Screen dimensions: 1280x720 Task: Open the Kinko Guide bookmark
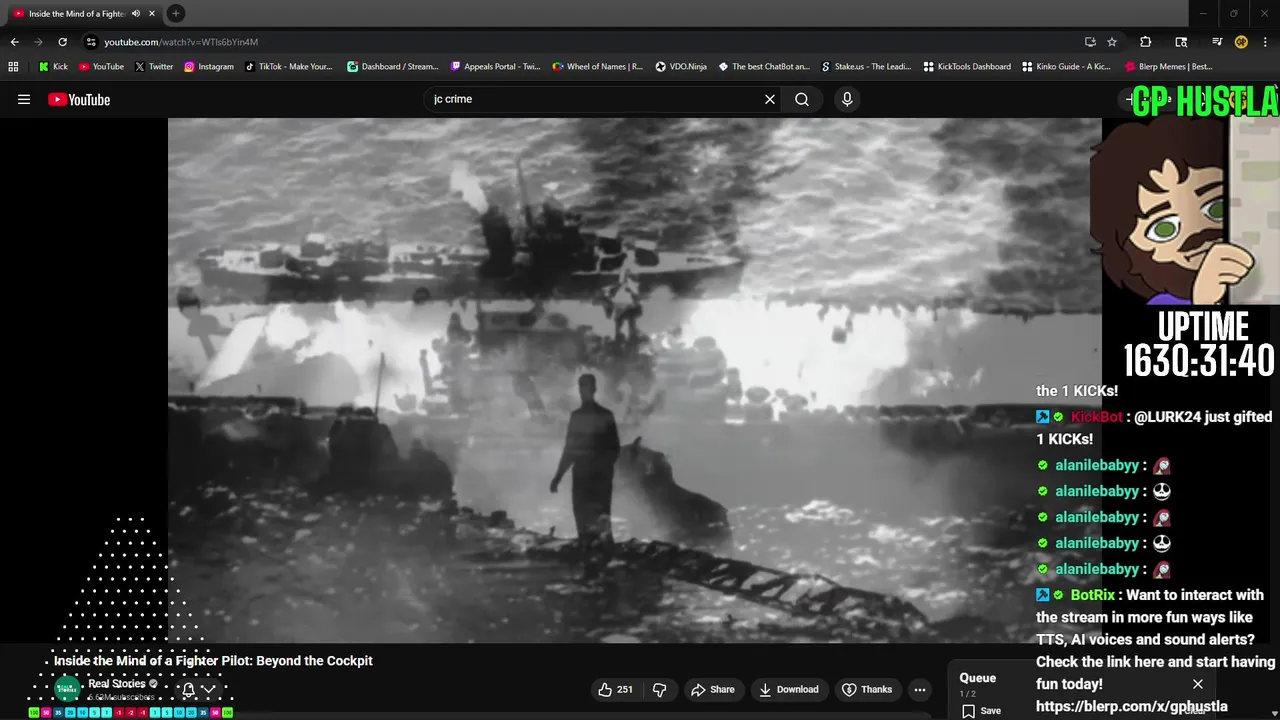[1066, 67]
